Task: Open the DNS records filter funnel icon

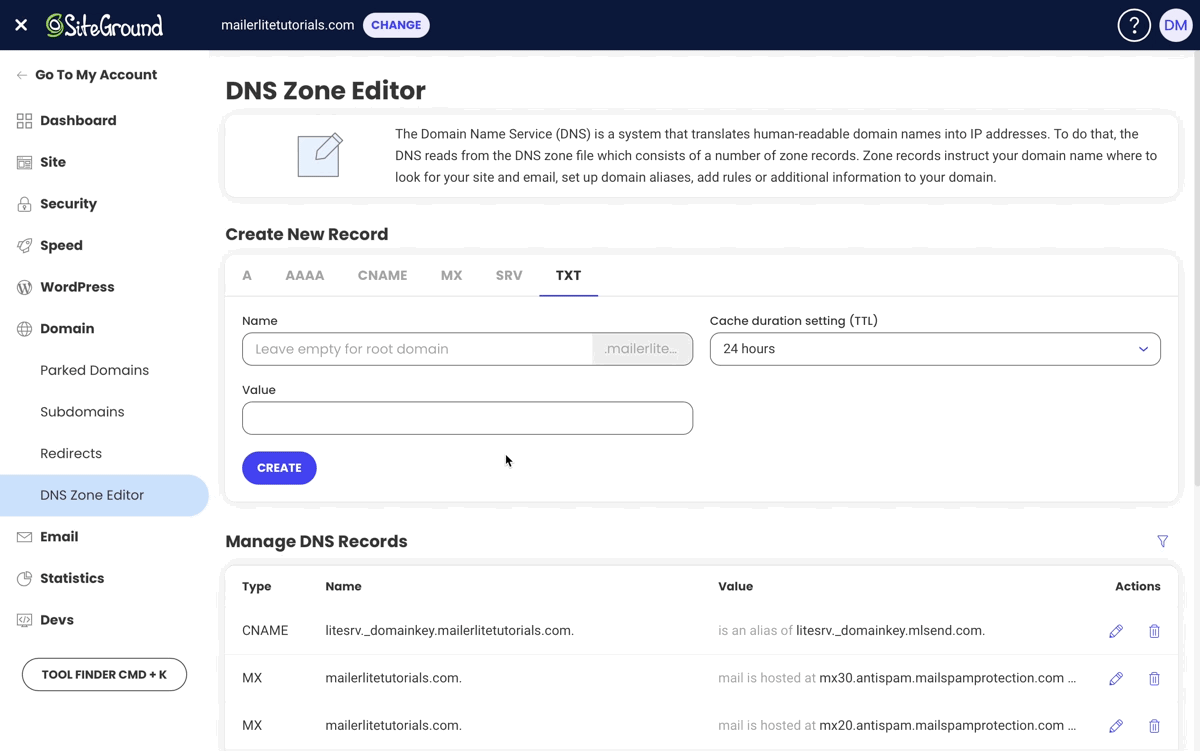Action: click(x=1162, y=541)
